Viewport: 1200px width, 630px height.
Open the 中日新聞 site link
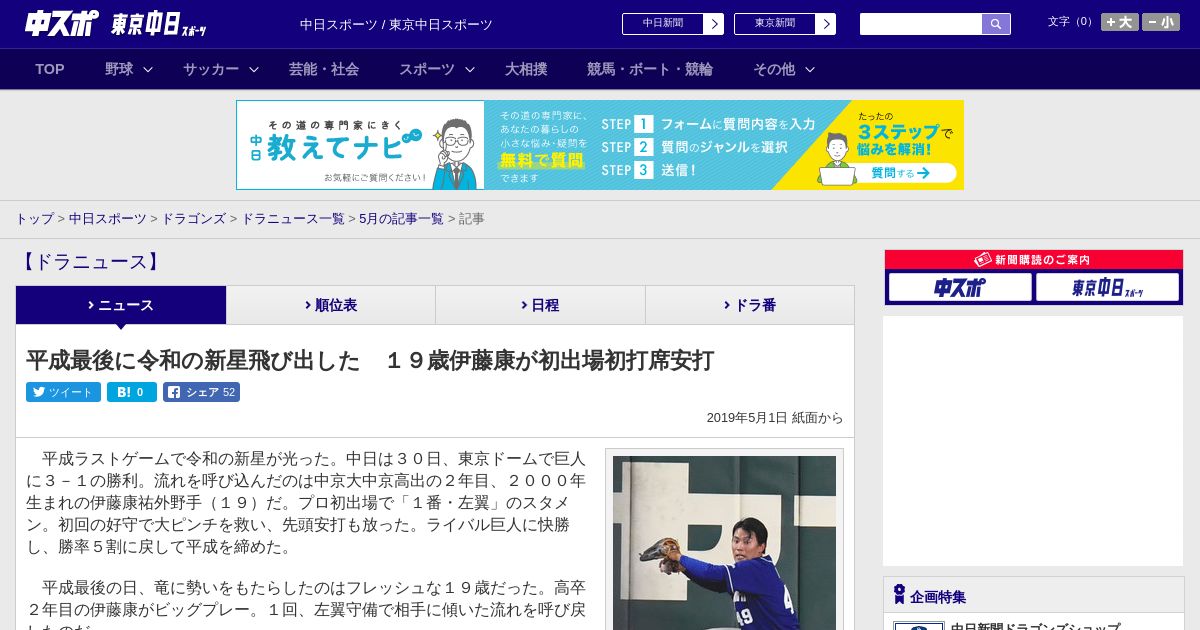[x=673, y=24]
